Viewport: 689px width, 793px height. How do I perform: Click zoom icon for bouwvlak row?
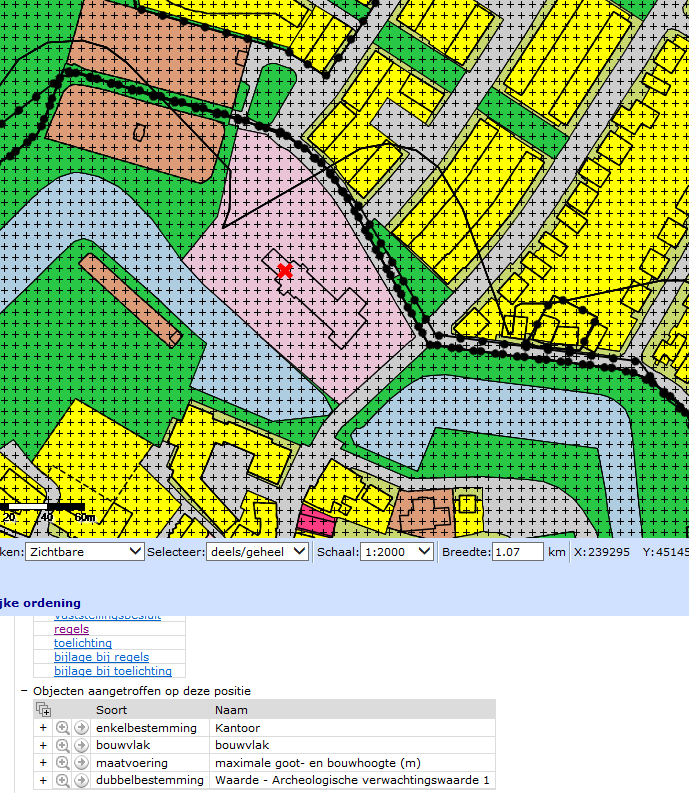pos(63,745)
